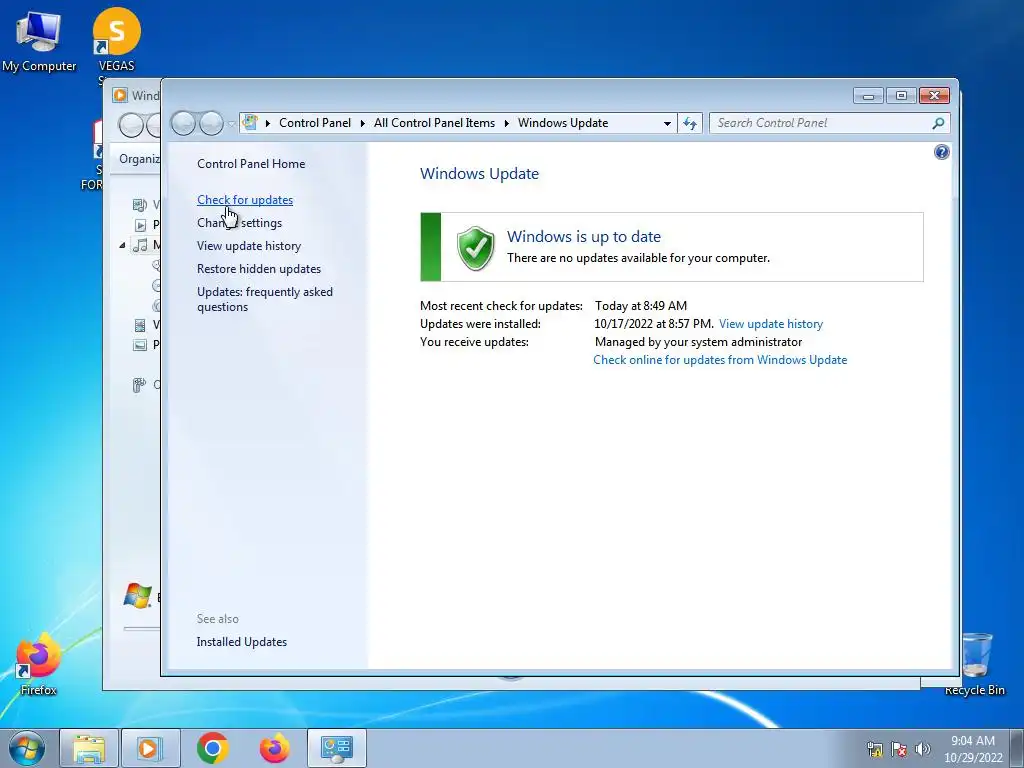This screenshot has height=768, width=1024.
Task: Expand arrow after All Control Panel Items
Action: (x=506, y=123)
